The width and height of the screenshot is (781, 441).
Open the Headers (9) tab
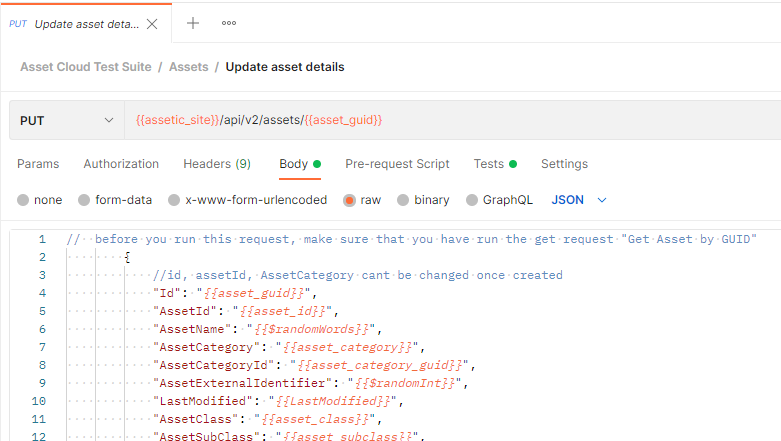[217, 164]
